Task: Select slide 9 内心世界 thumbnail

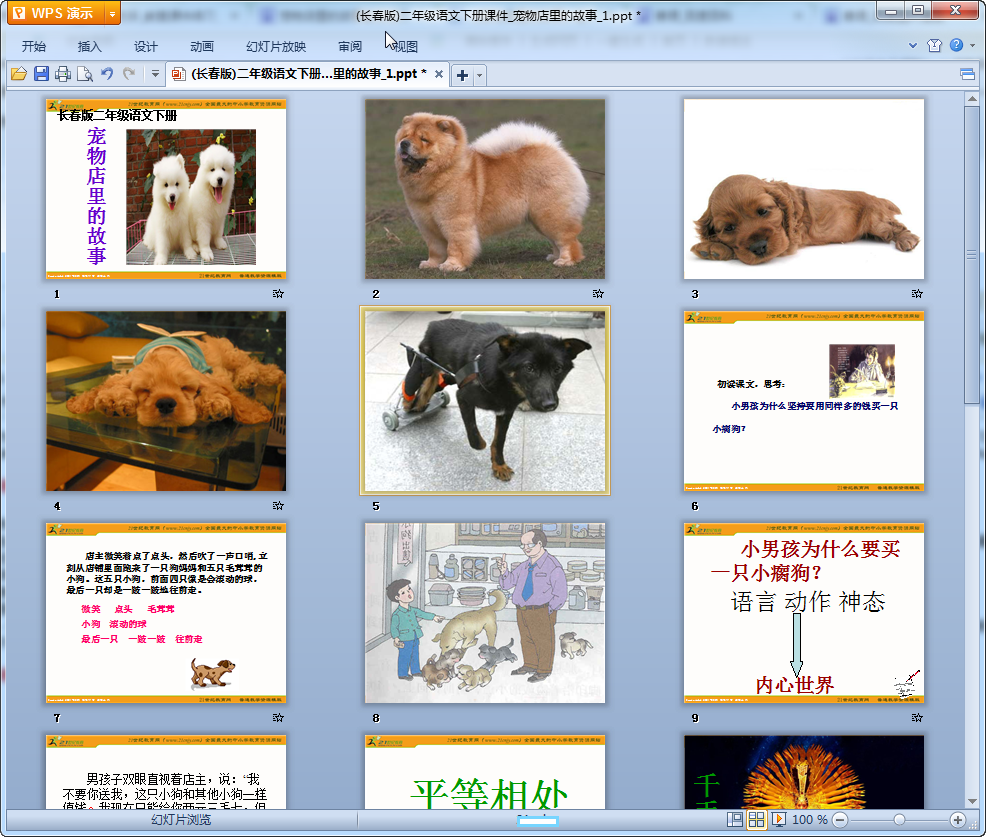Action: coord(804,613)
